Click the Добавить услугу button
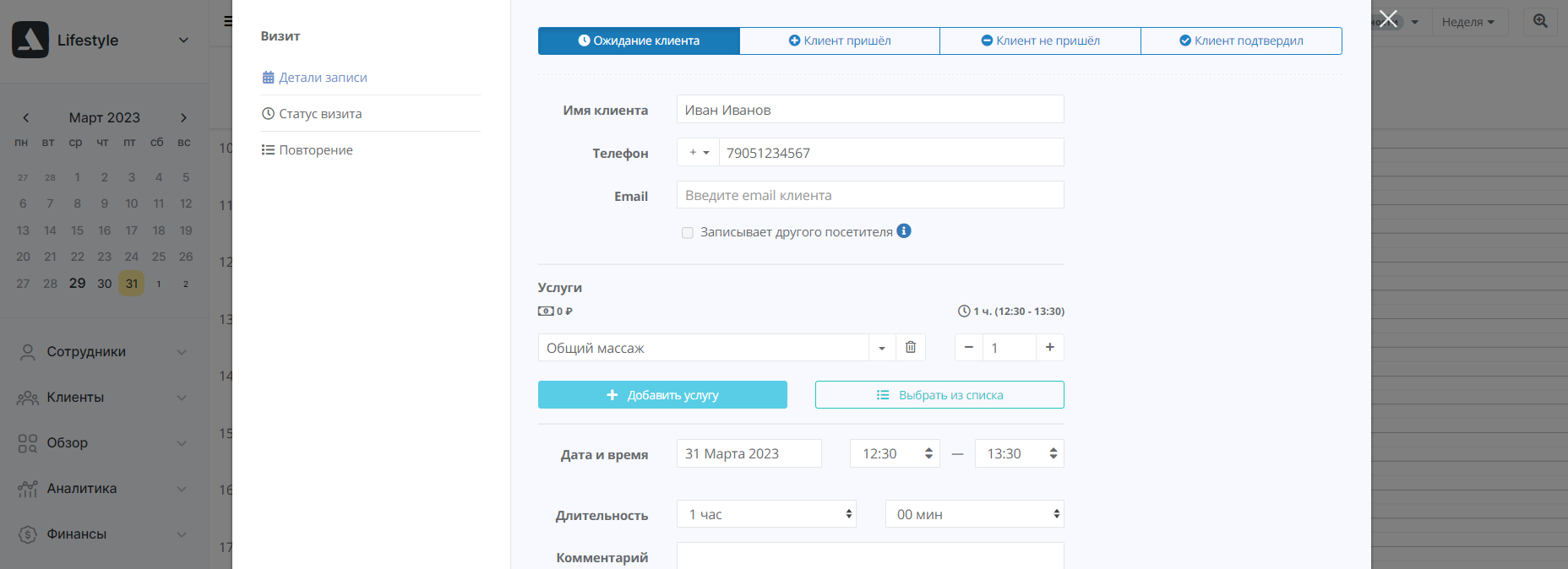1568x569 pixels. tap(662, 395)
